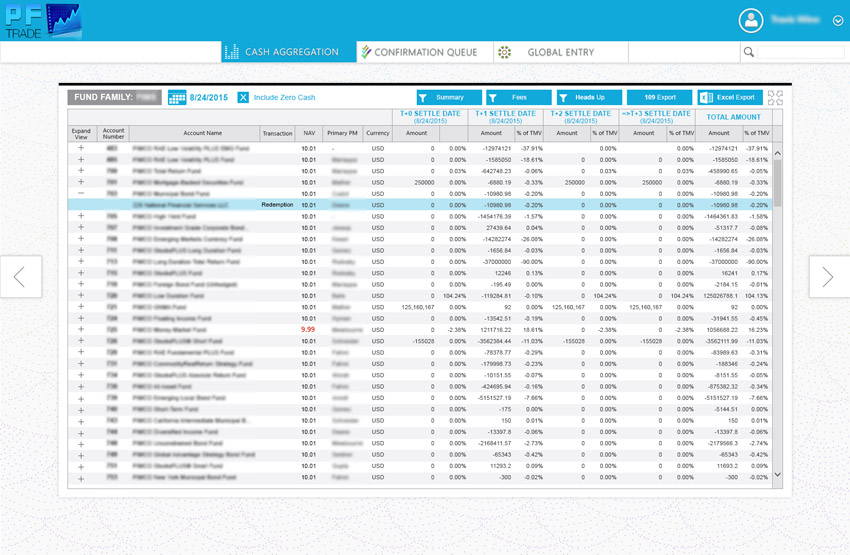
Task: Click into the search input field
Action: pos(800,52)
